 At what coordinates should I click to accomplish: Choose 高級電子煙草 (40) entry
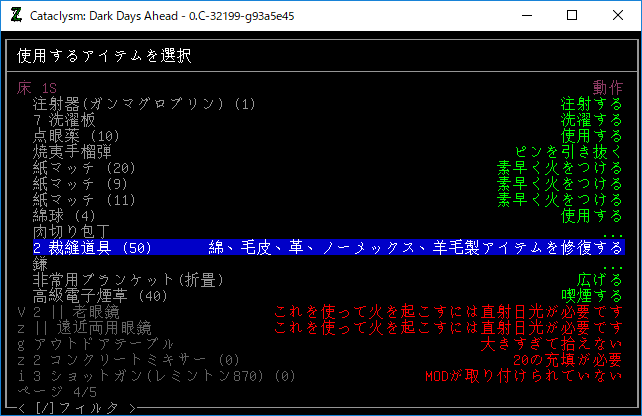point(100,295)
